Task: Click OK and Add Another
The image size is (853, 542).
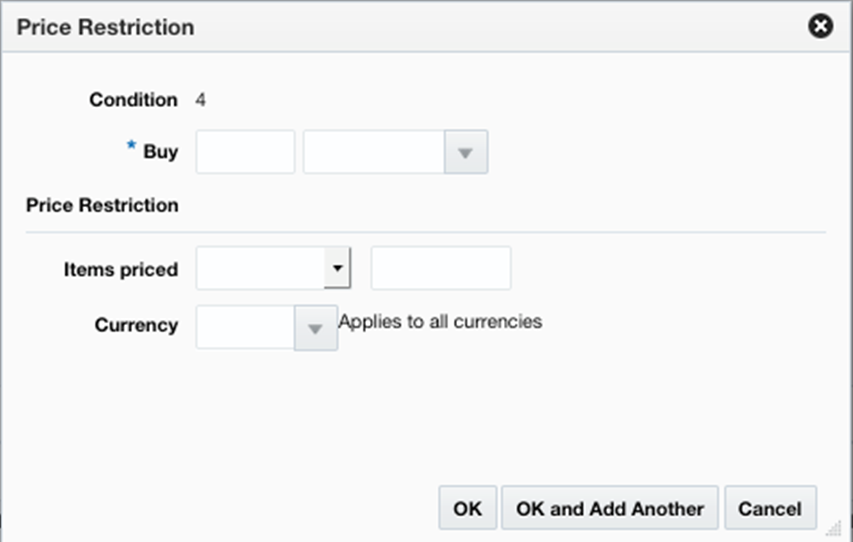Action: point(610,508)
